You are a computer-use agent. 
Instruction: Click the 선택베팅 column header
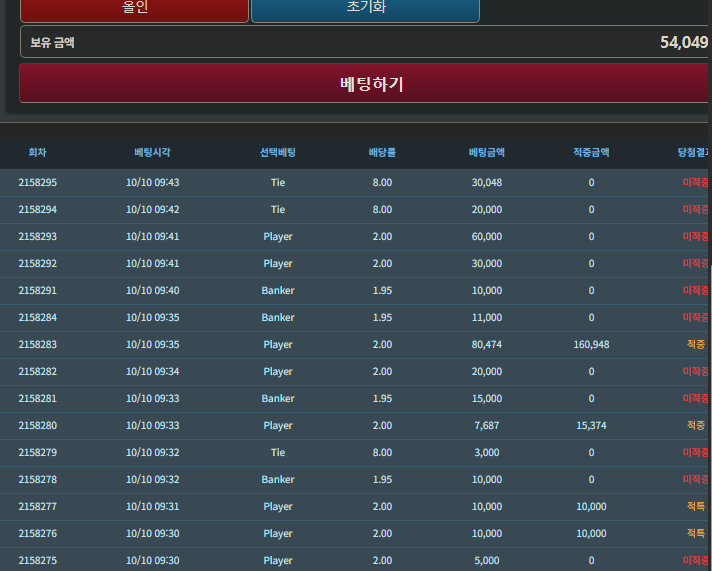click(278, 153)
